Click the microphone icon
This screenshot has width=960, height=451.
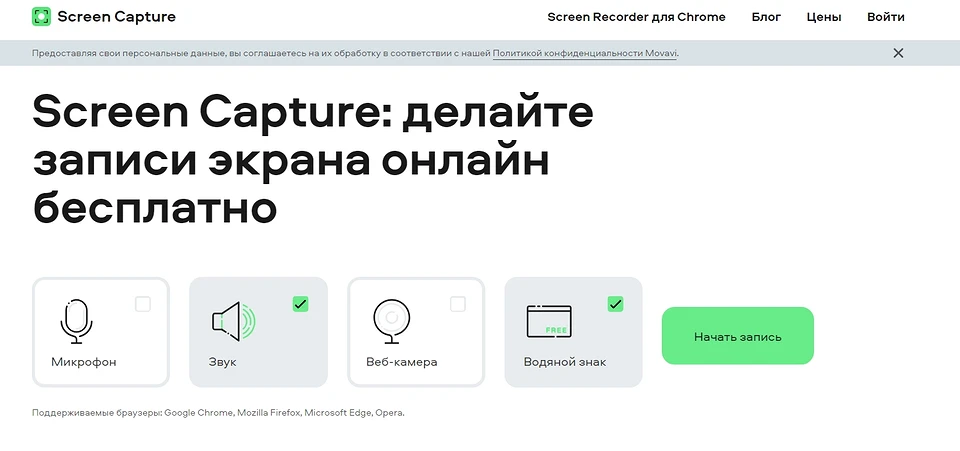tap(77, 321)
